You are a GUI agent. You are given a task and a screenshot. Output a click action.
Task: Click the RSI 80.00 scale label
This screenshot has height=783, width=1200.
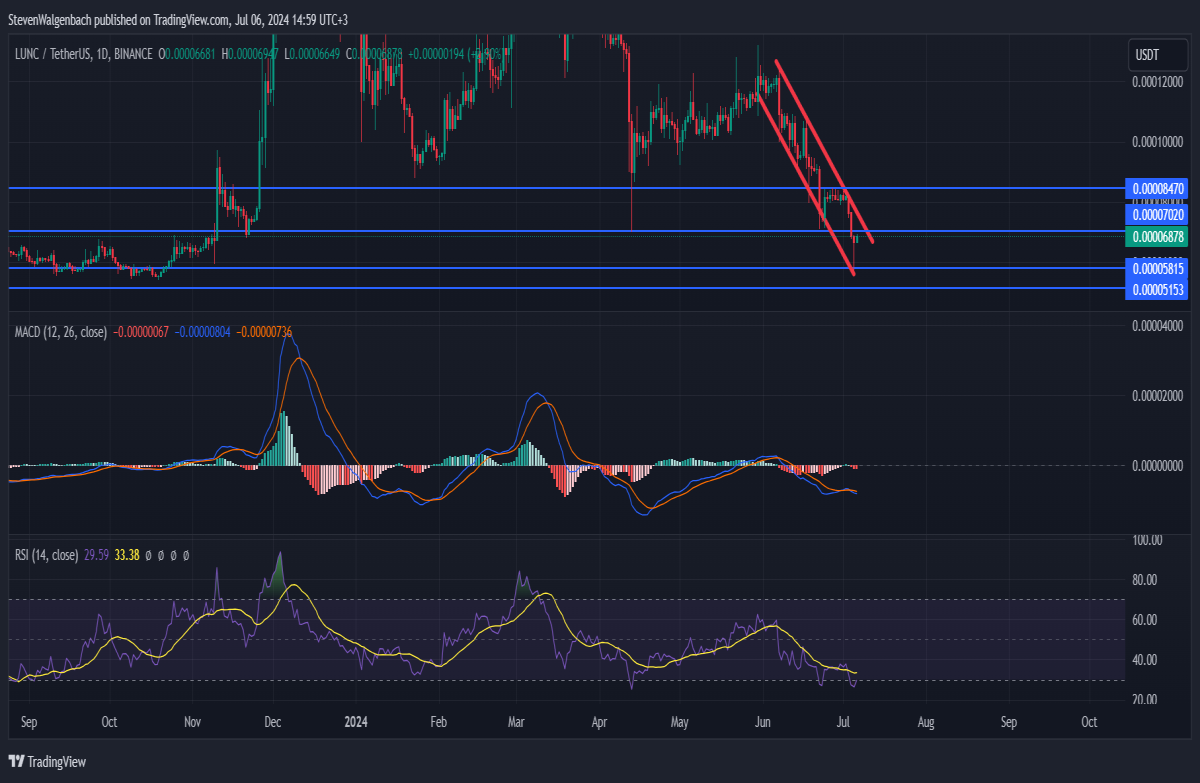(1145, 580)
